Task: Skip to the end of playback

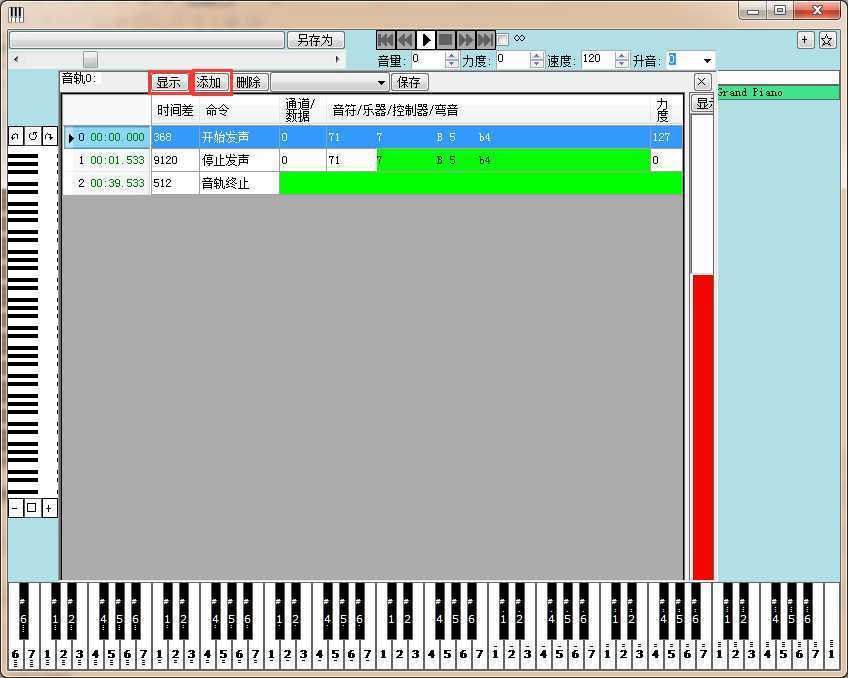Action: coord(485,39)
